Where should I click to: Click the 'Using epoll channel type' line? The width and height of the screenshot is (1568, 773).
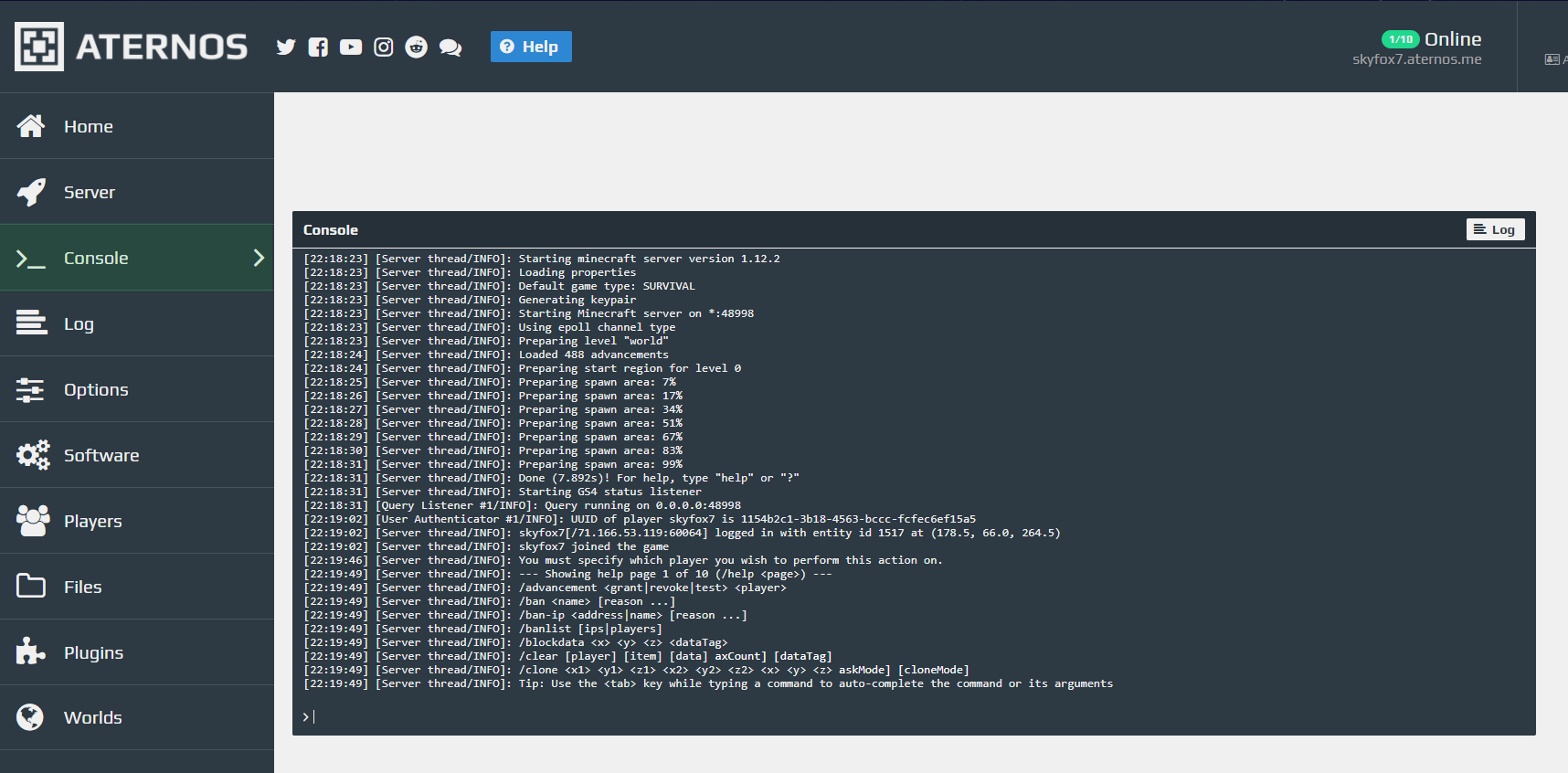490,327
